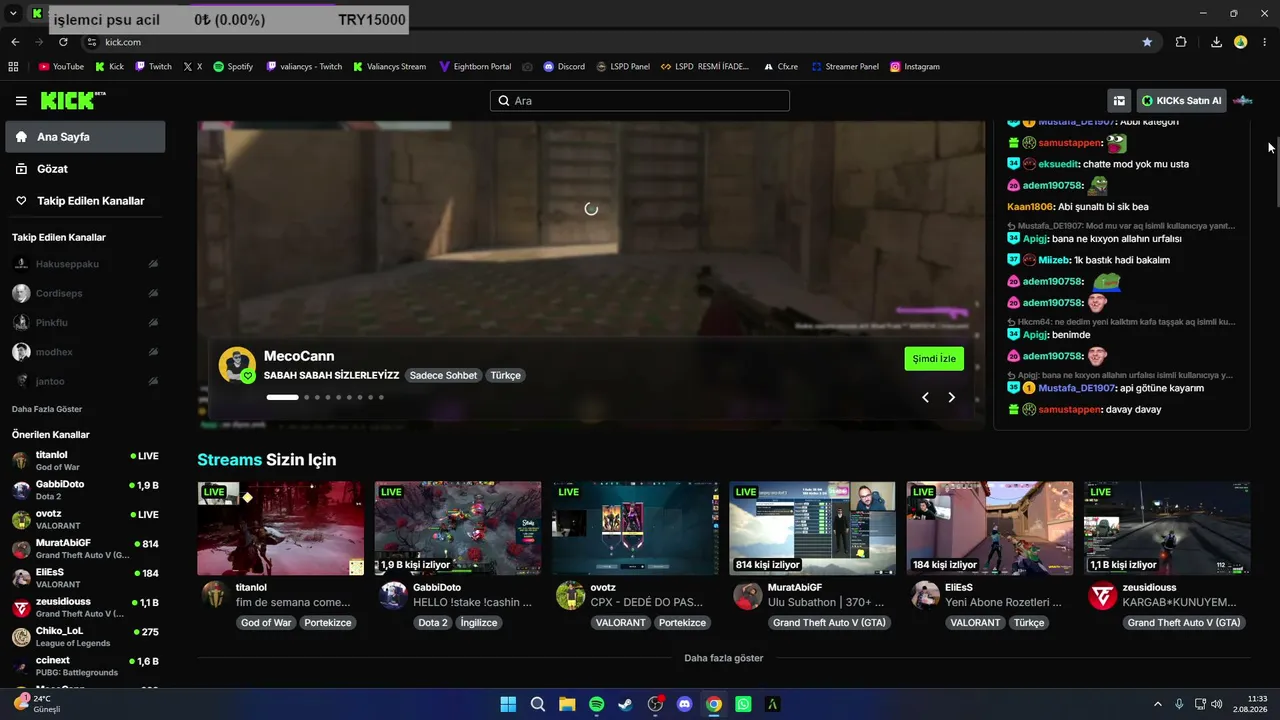Open the Twitch bookmark
Viewport: 1280px width, 720px height.
[153, 67]
